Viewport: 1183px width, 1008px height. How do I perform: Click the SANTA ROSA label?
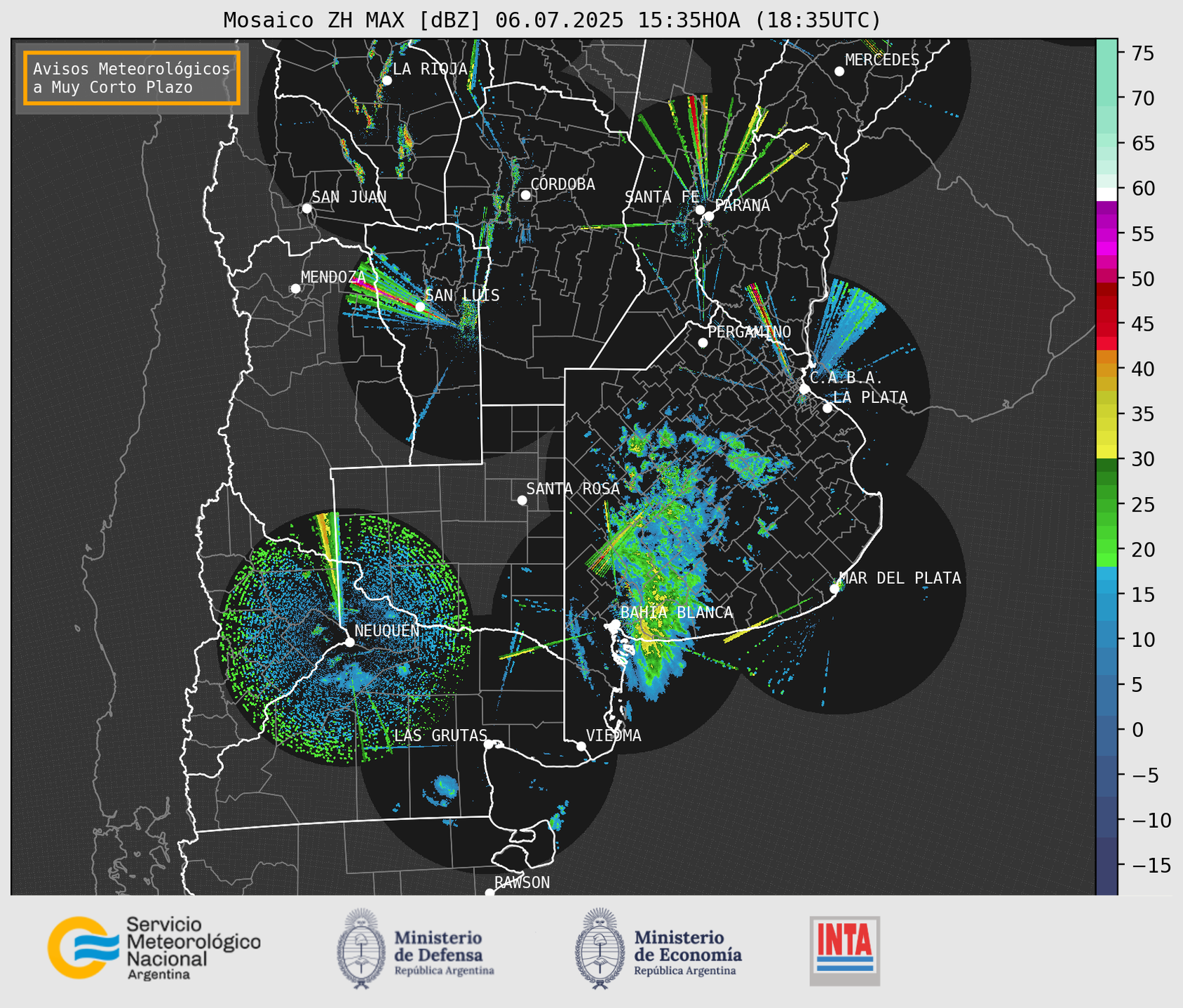coord(573,489)
